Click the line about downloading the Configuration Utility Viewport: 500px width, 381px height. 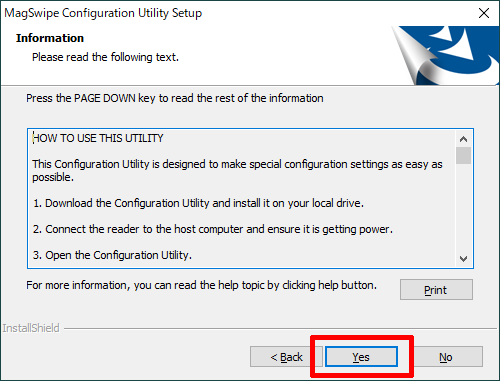click(198, 203)
